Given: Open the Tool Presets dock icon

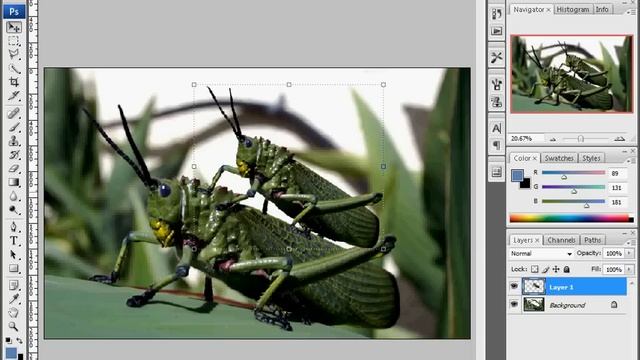Looking at the screenshot, I should coord(496,57).
